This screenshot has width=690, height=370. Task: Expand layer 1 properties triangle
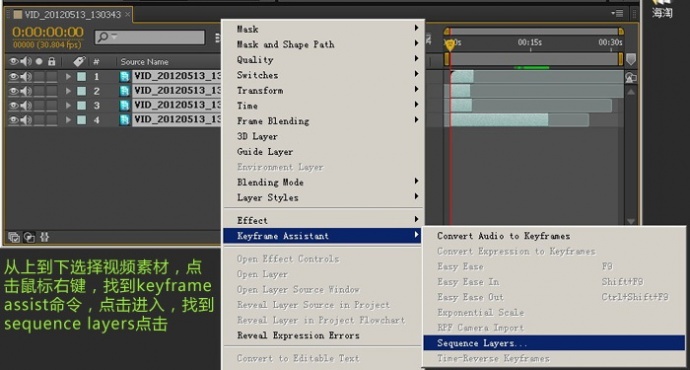click(68, 77)
